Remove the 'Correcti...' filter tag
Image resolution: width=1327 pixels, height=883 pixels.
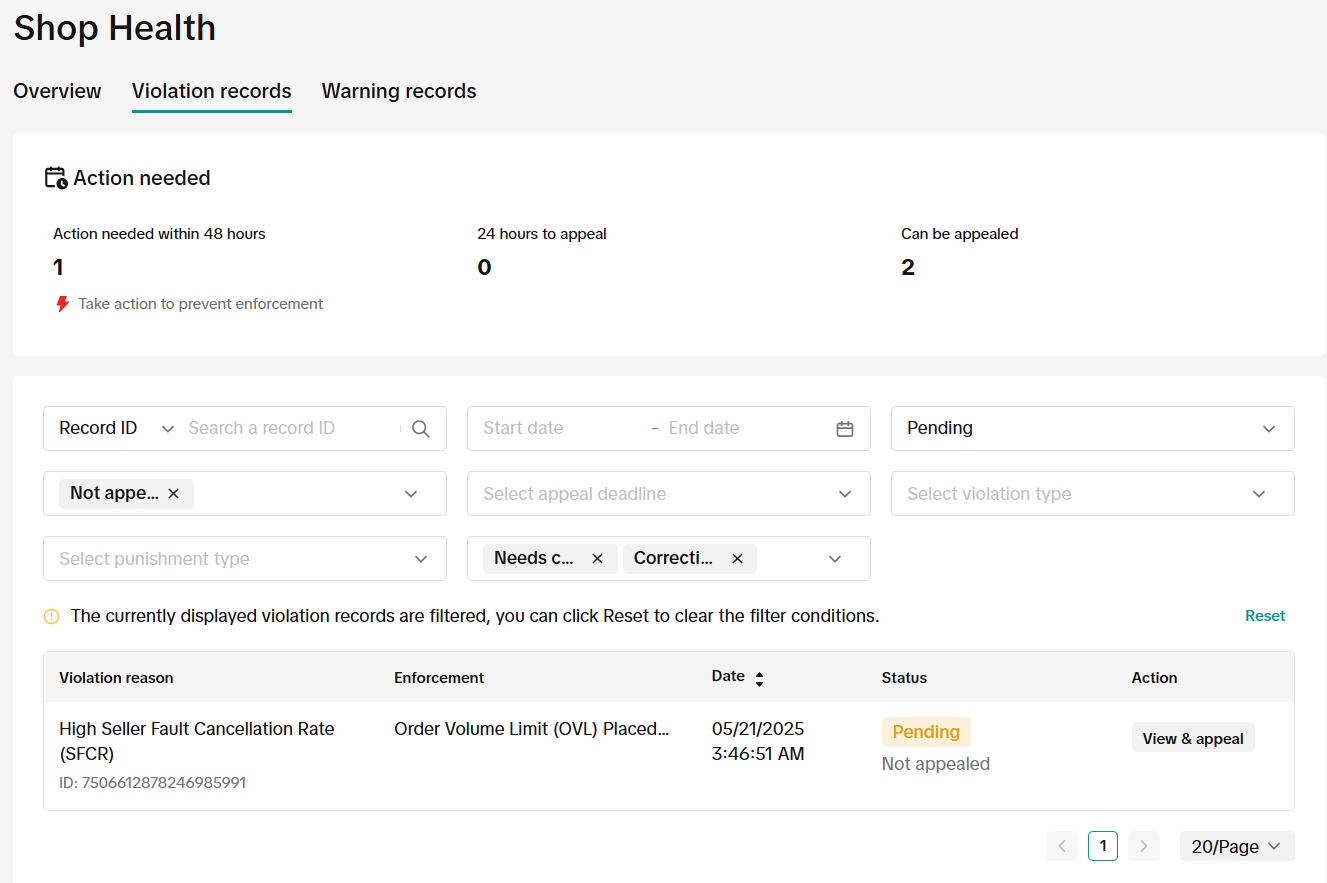(x=737, y=559)
